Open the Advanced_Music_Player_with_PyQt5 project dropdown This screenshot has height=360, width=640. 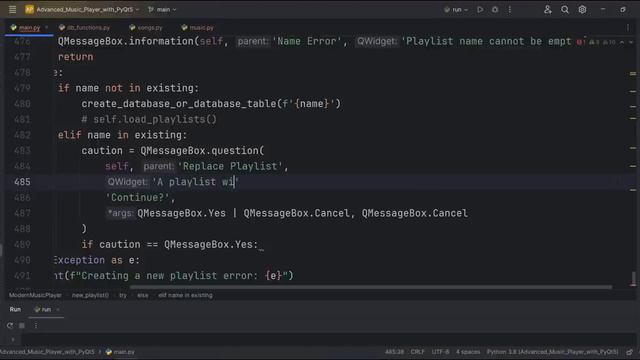[82, 9]
